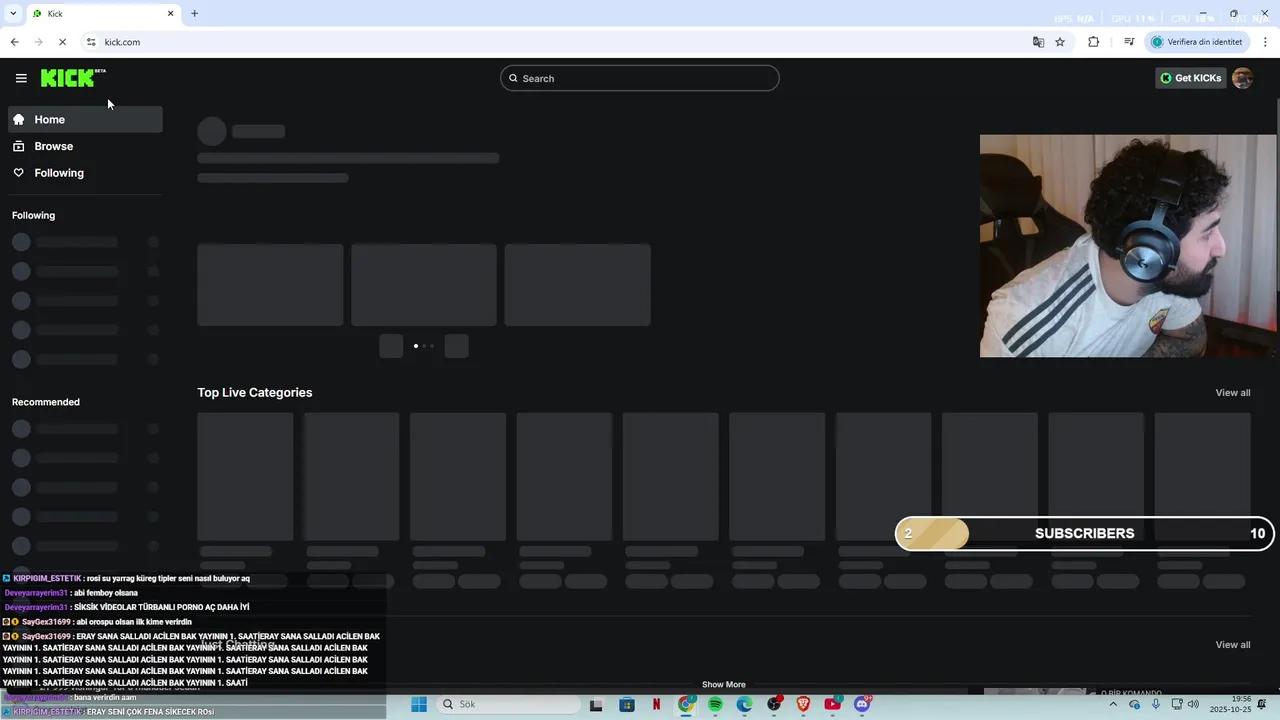Bookmark this tab with the star
The width and height of the screenshot is (1280, 720).
(1060, 42)
